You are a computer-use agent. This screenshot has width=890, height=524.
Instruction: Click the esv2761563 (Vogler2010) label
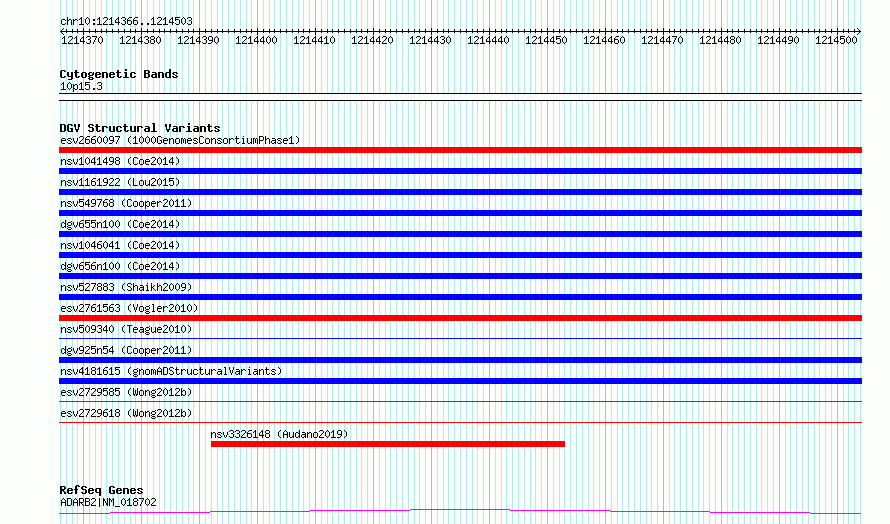point(129,308)
